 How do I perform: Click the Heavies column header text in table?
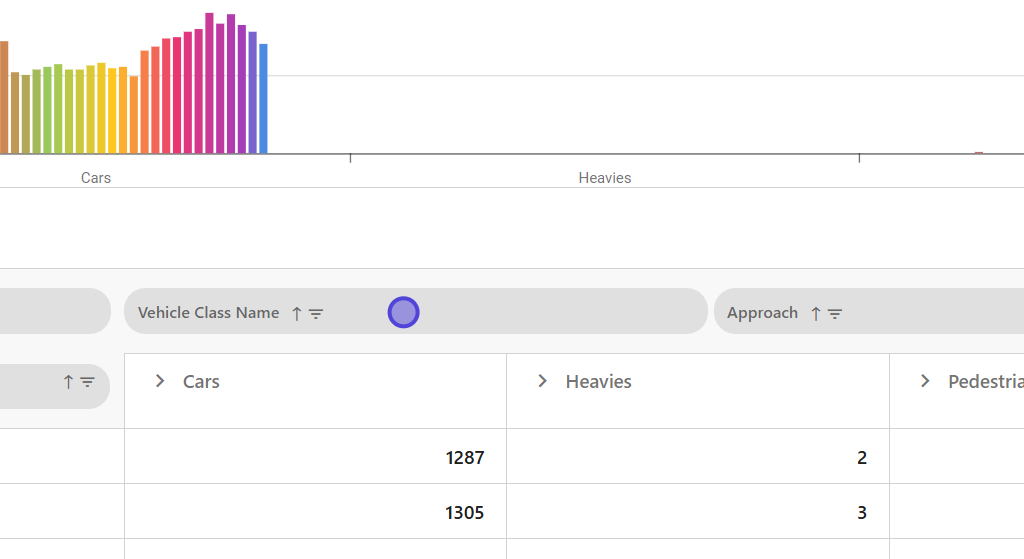(x=598, y=381)
